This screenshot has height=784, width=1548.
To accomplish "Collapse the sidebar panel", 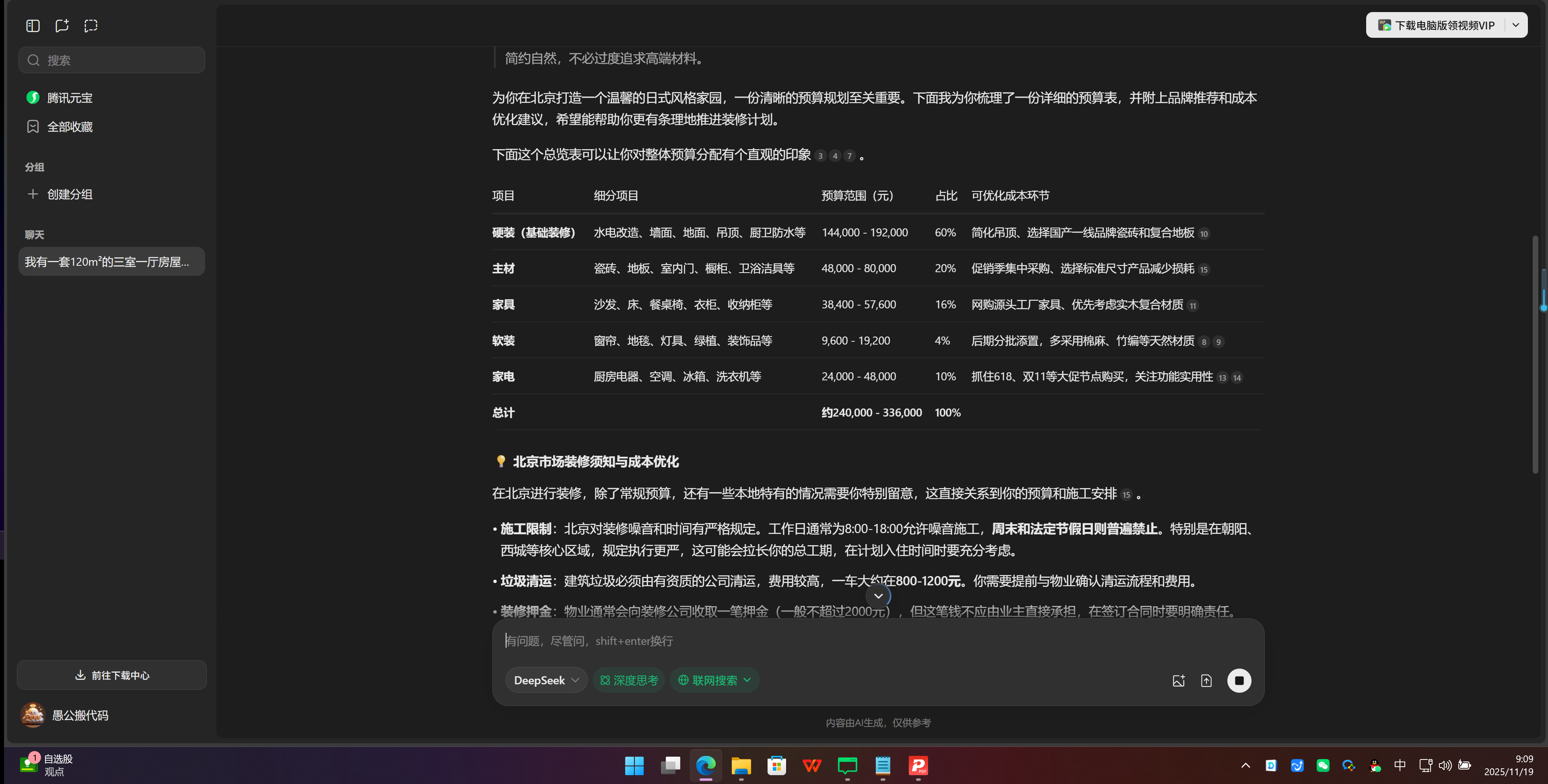I will click(x=33, y=26).
